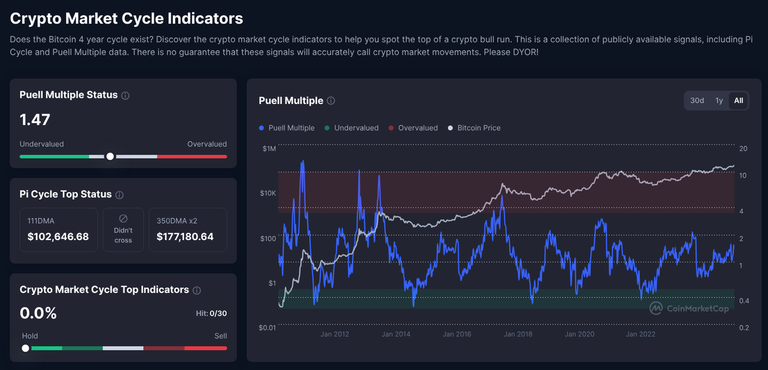Open info icon for Crypto Market Cycle Top Indicators
Screen dimensions: 768x370
click(x=197, y=291)
